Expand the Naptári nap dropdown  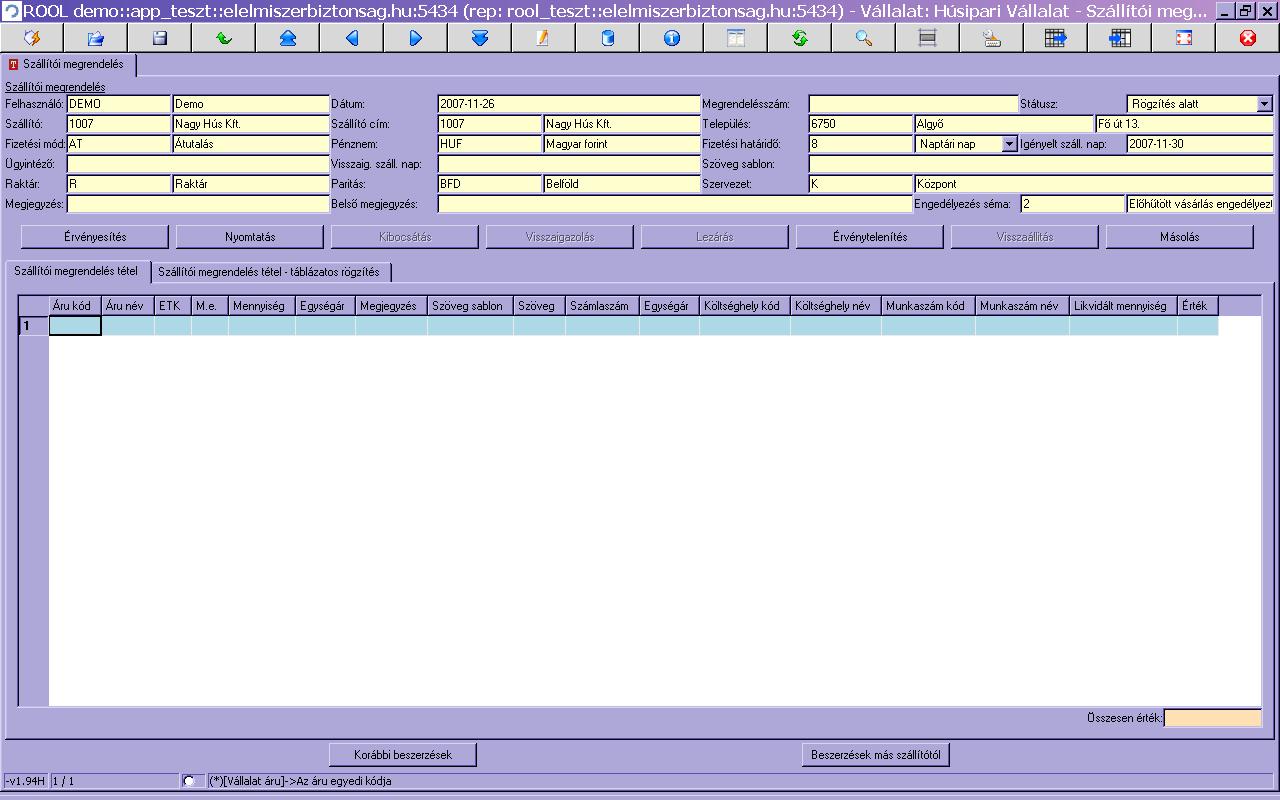(1009, 144)
